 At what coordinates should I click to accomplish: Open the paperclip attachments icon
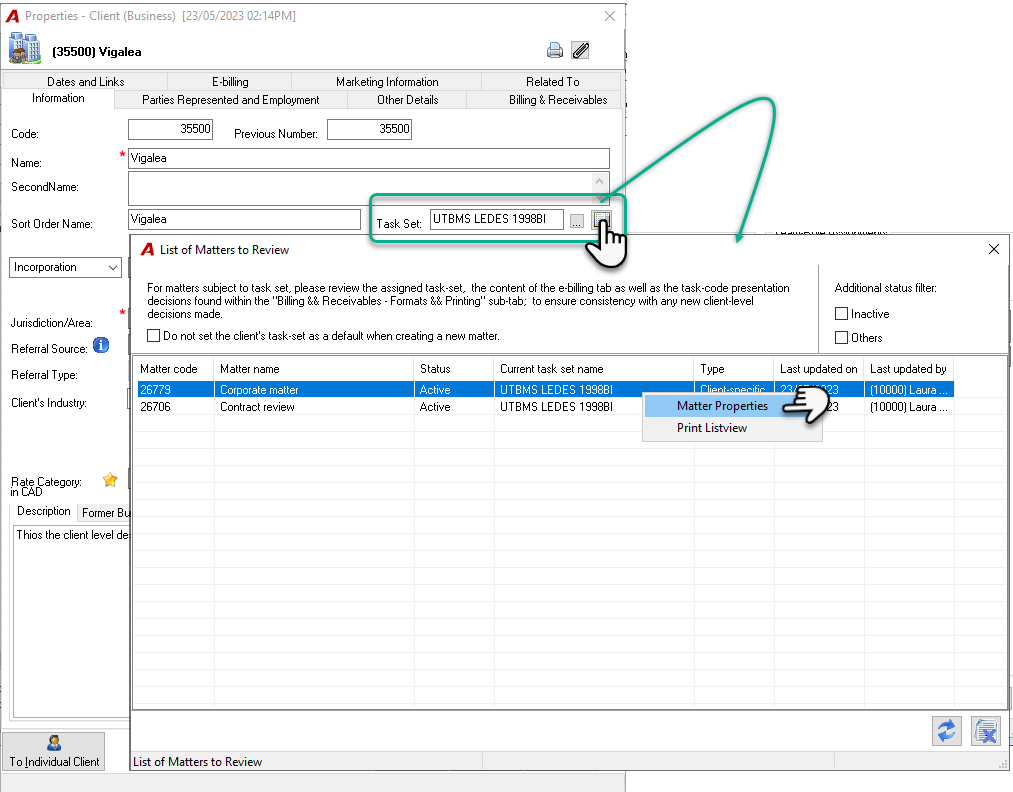(580, 50)
